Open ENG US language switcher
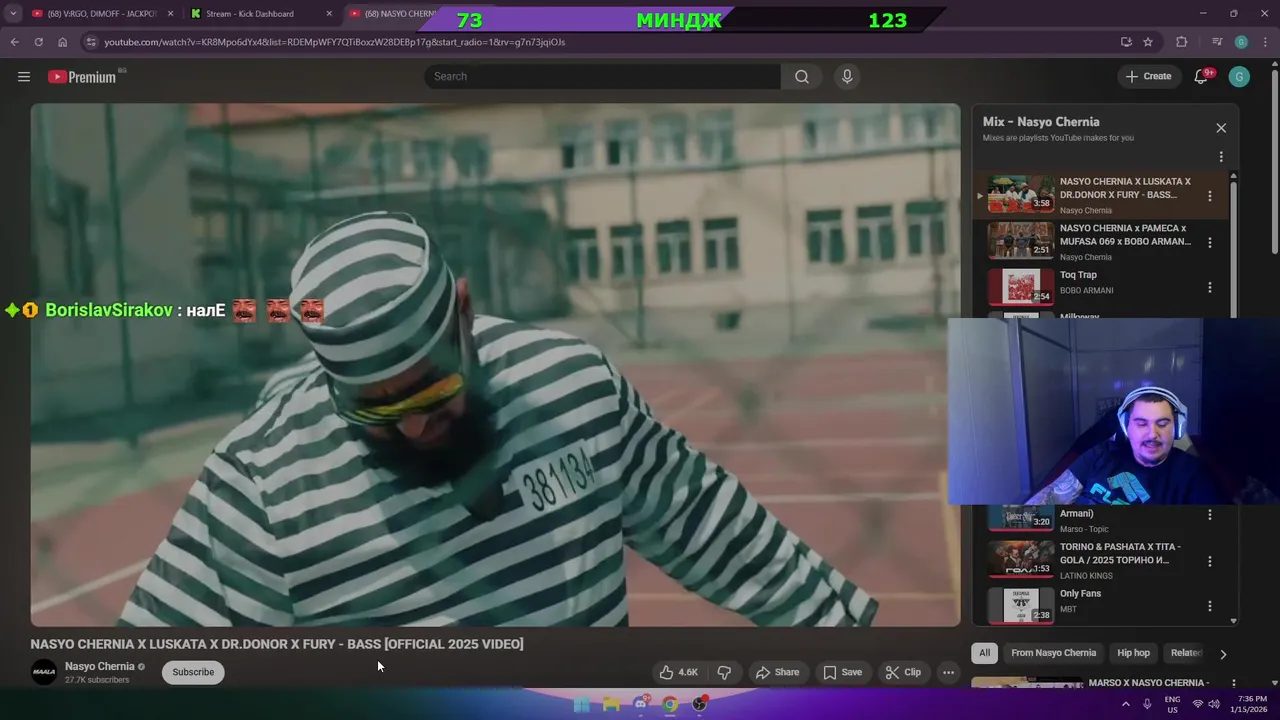This screenshot has height=720, width=1280. click(1172, 704)
